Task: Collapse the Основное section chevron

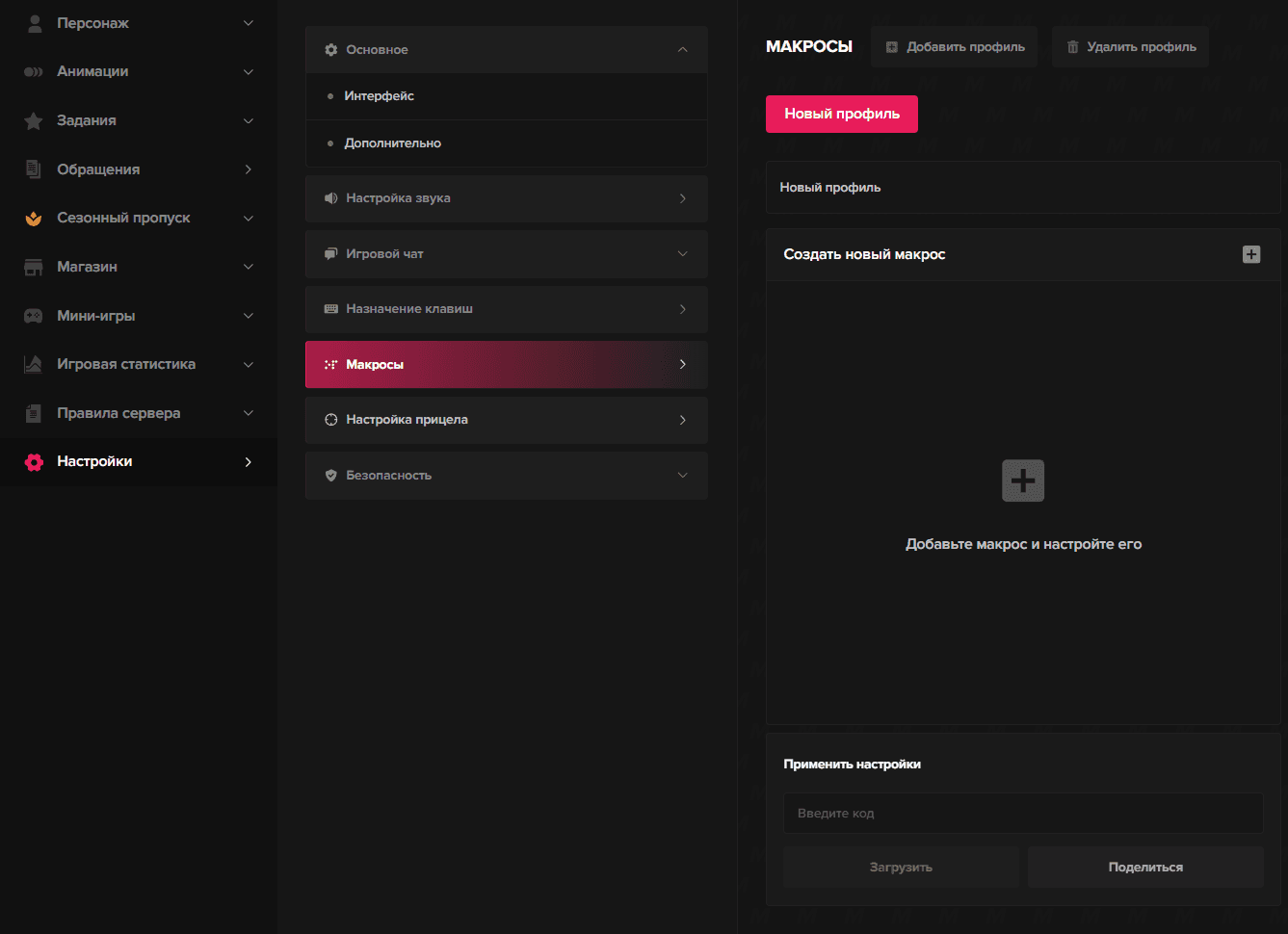Action: 682,50
